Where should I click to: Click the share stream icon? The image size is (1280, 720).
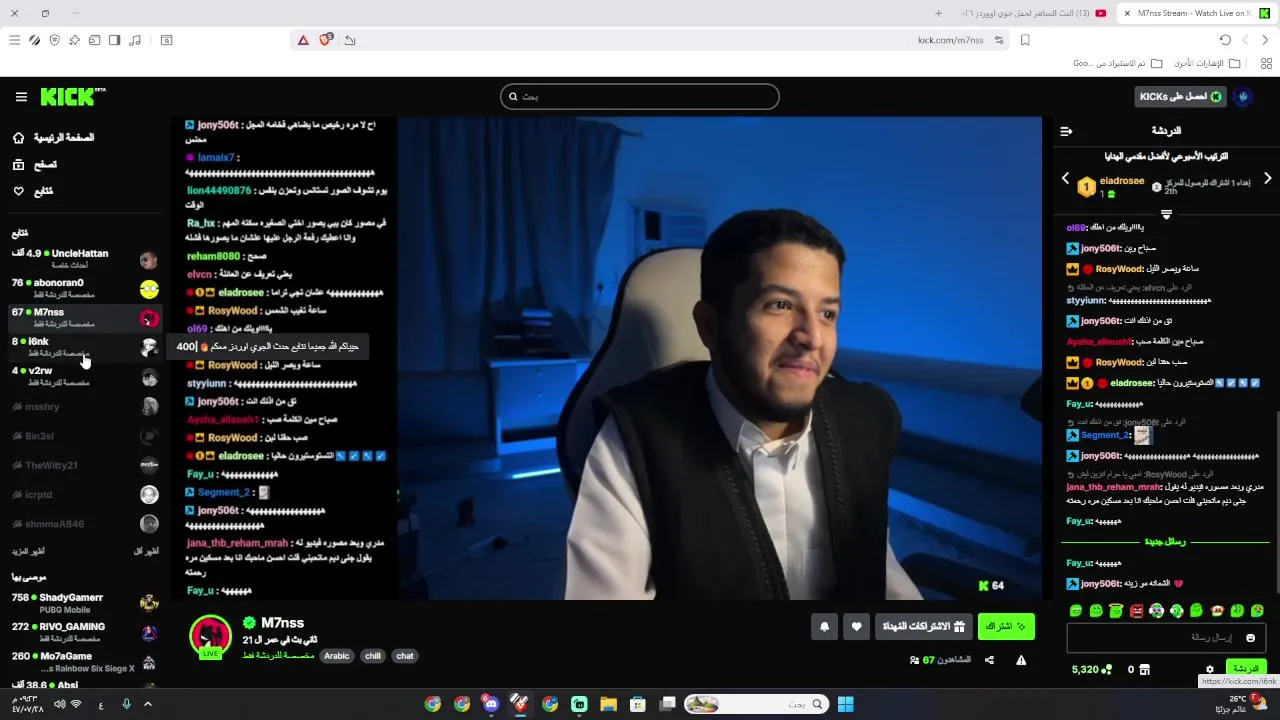[989, 660]
